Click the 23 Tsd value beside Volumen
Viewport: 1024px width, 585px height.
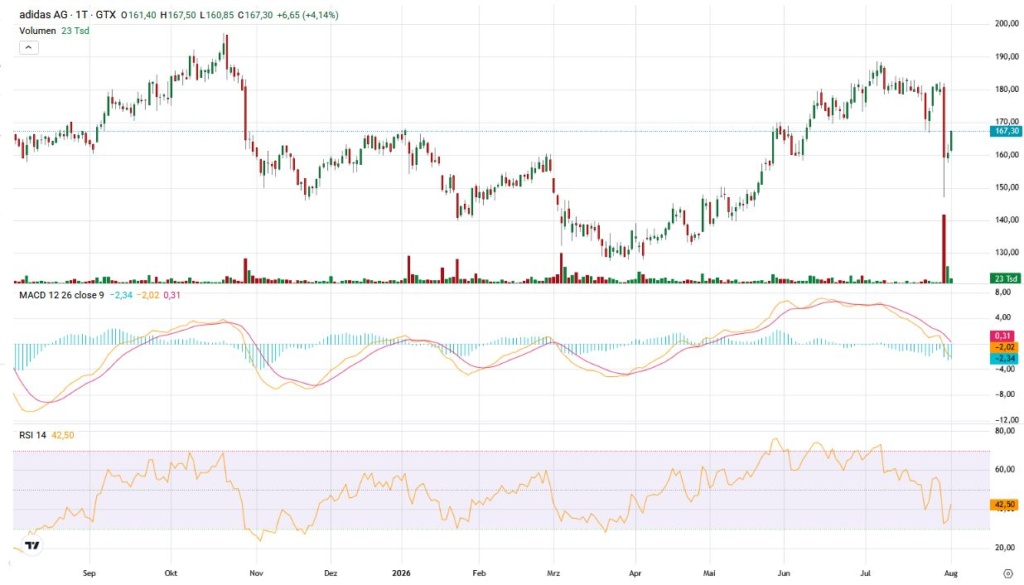pyautogui.click(x=75, y=31)
